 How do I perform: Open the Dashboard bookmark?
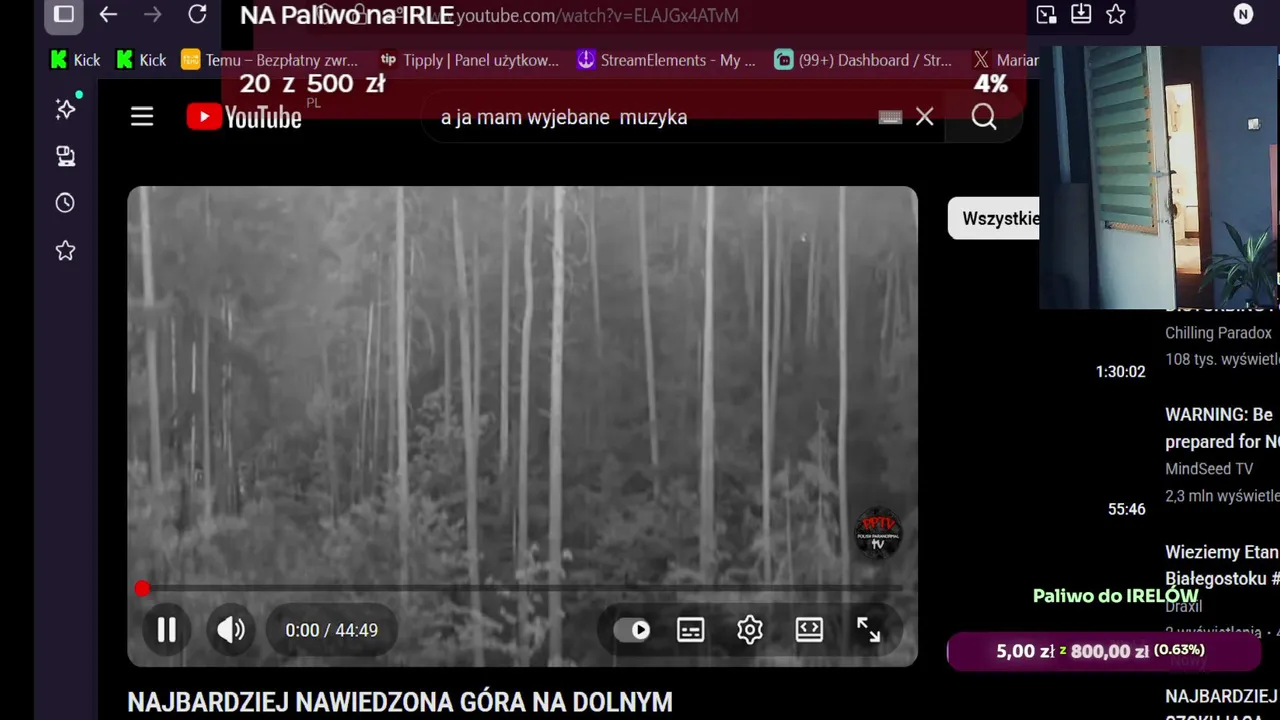(x=863, y=60)
